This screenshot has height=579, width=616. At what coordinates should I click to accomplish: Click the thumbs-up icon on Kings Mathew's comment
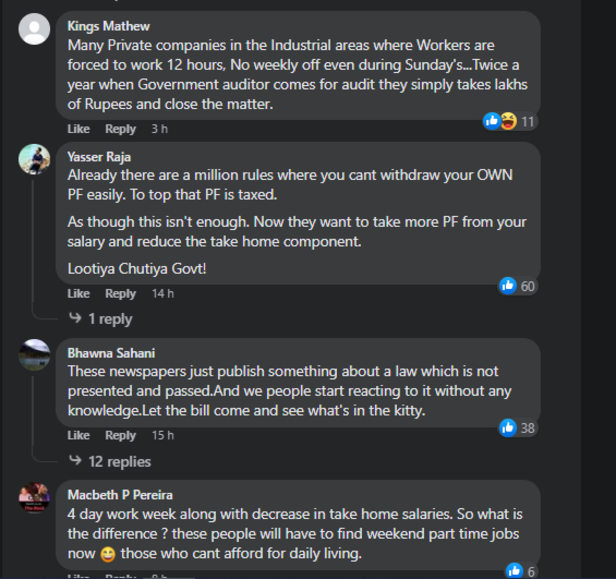491,121
